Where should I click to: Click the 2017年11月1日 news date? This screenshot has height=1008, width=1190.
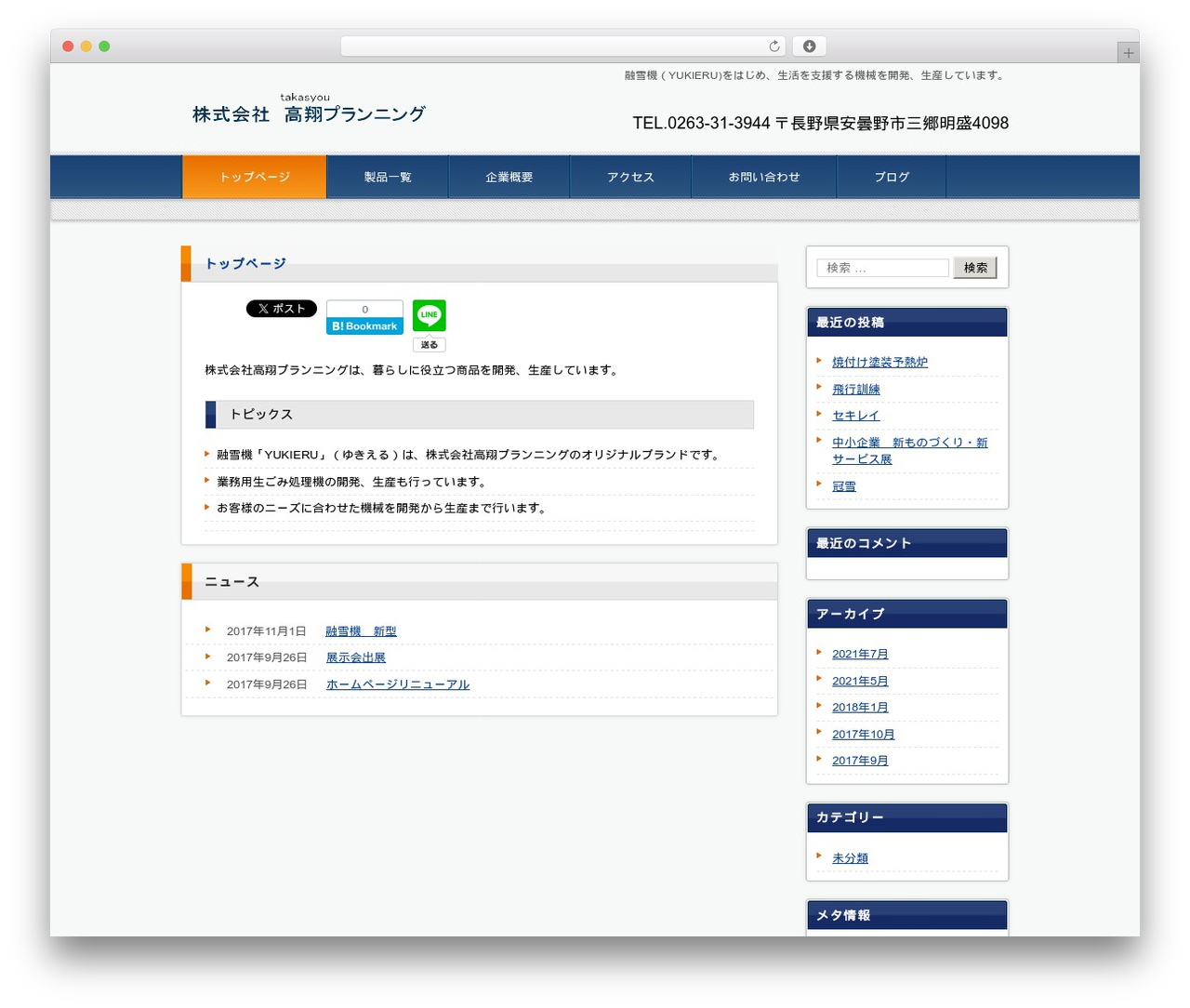coord(266,631)
